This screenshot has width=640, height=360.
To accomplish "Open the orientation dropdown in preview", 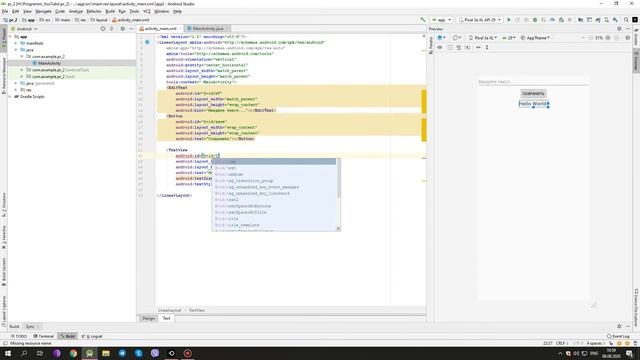I will coord(456,38).
